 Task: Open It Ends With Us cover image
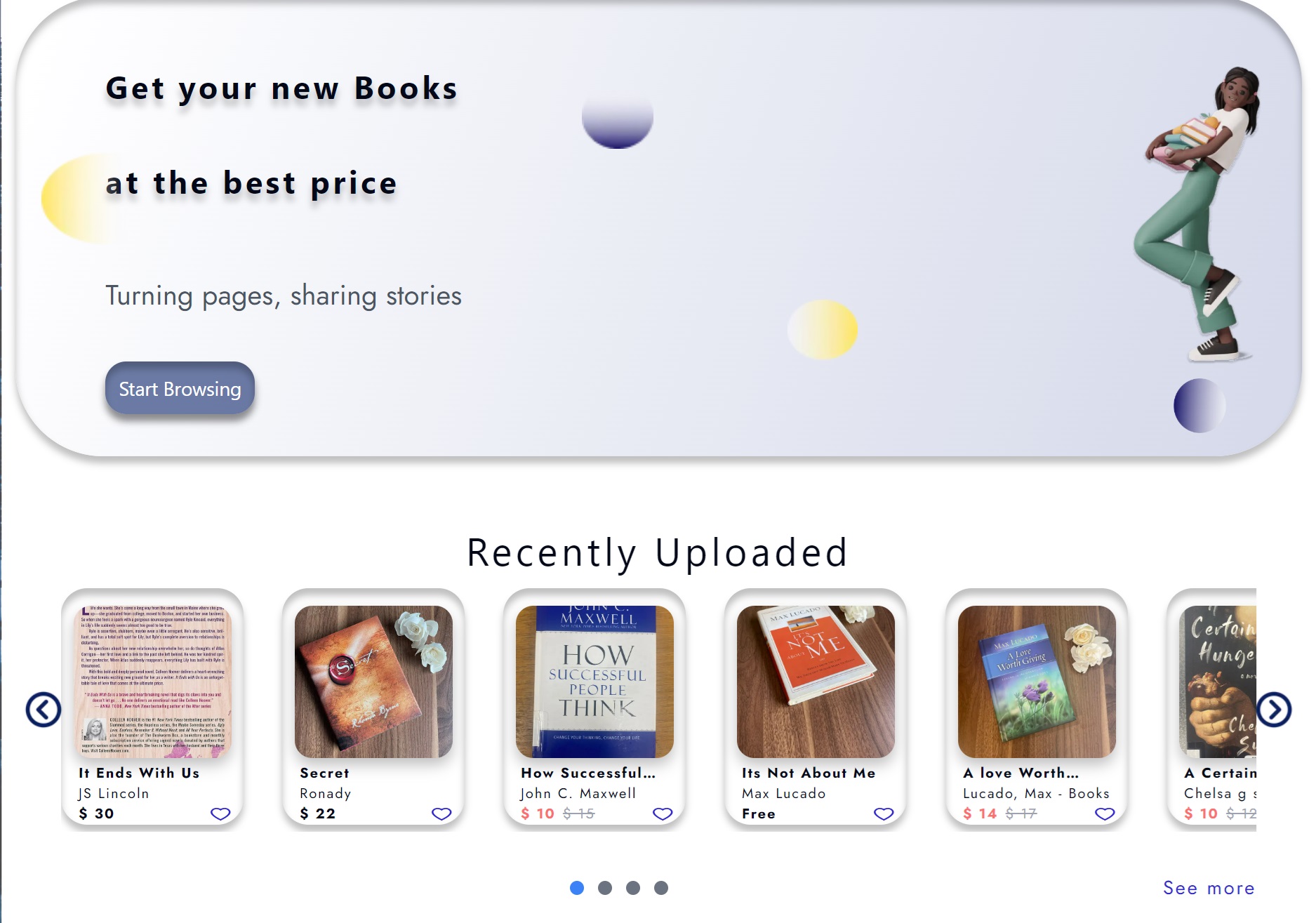coord(152,682)
